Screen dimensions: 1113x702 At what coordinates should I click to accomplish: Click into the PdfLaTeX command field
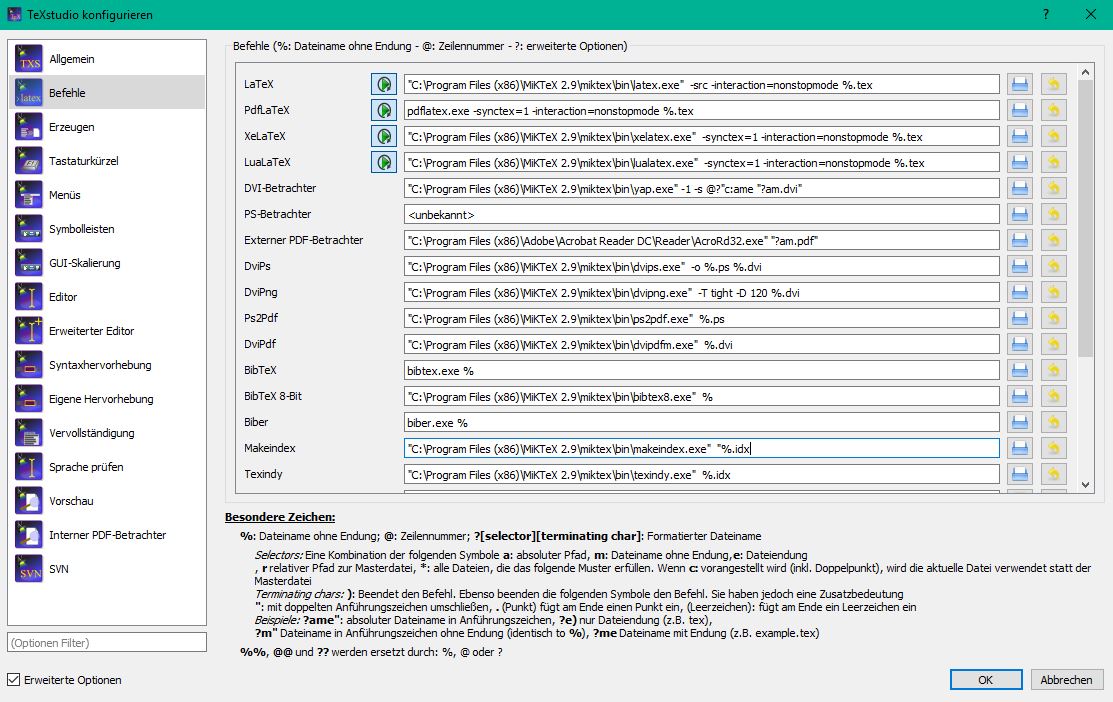(701, 111)
